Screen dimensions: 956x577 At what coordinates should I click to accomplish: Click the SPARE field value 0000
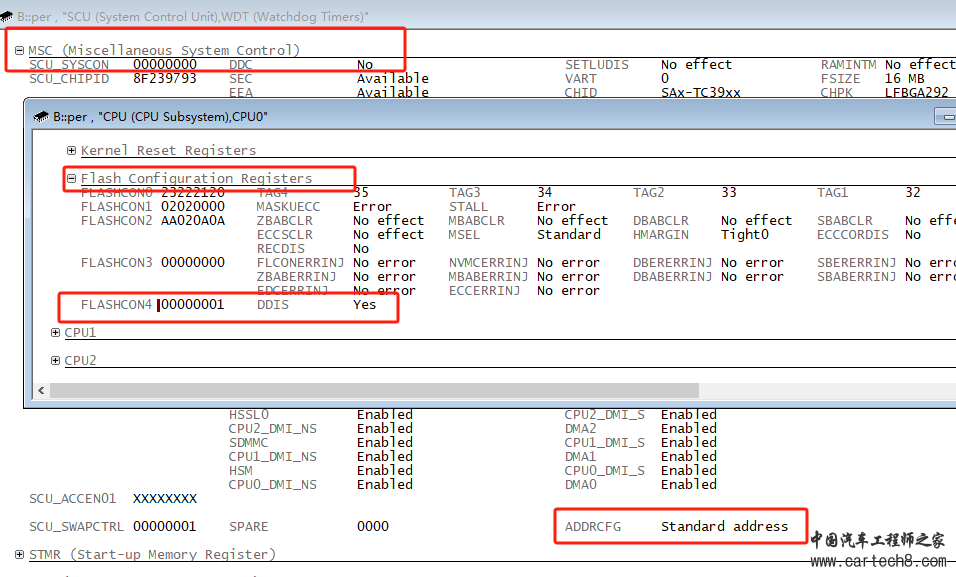[x=373, y=526]
